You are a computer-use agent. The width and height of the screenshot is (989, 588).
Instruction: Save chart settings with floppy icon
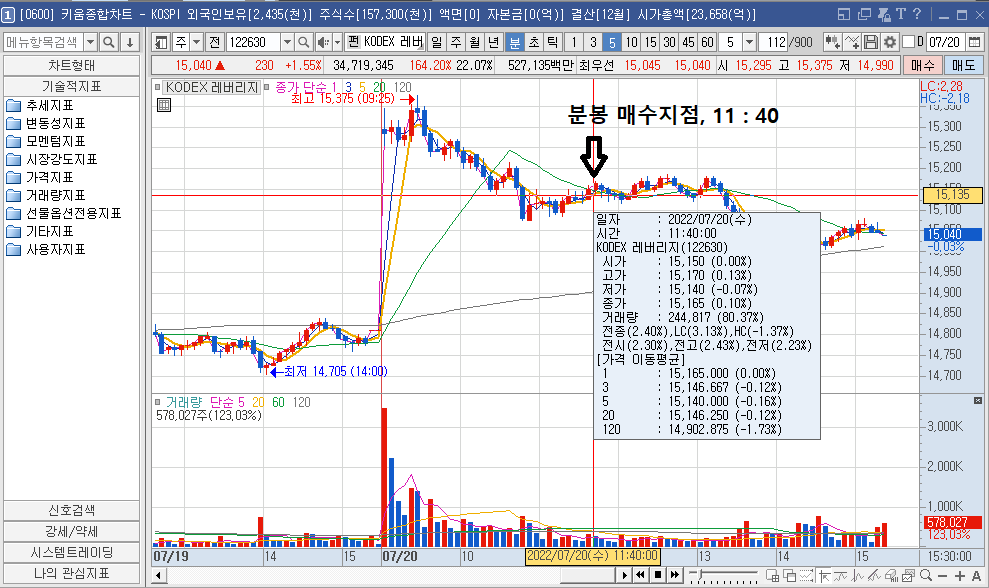pyautogui.click(x=871, y=42)
